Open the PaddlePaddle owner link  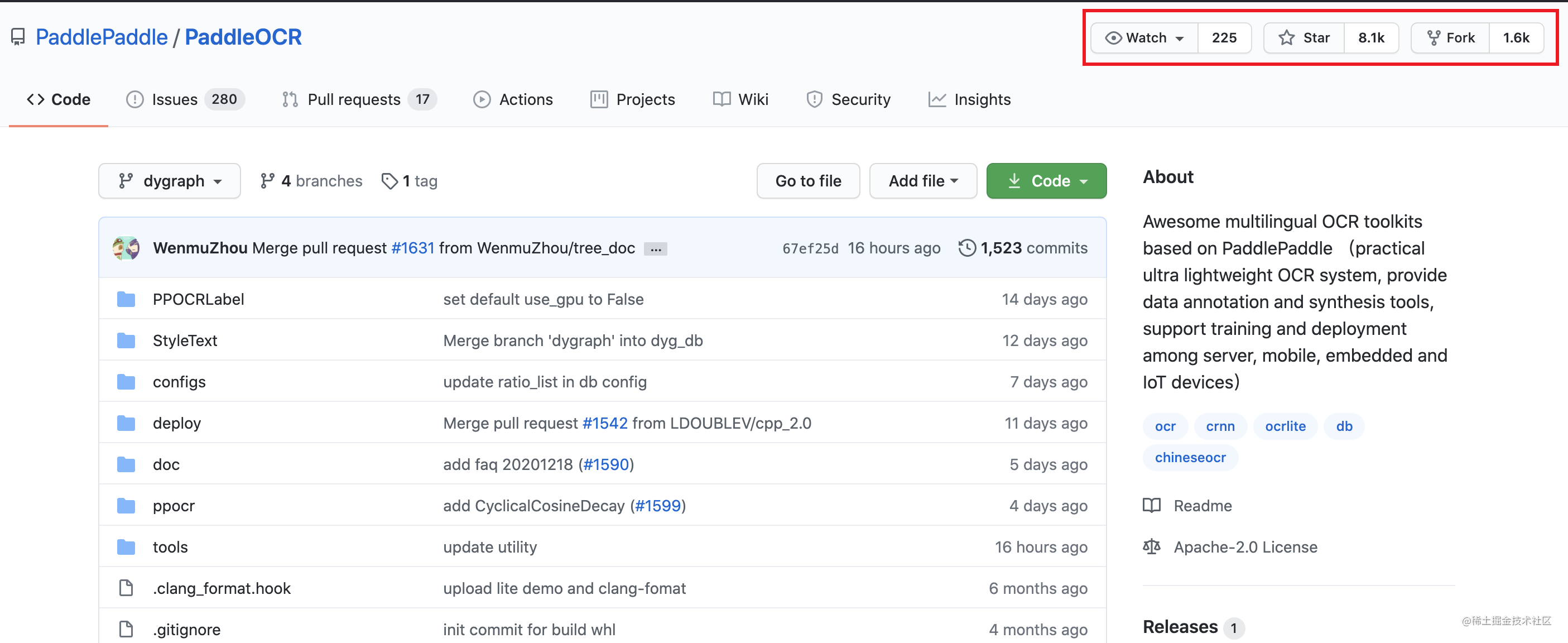coord(102,37)
